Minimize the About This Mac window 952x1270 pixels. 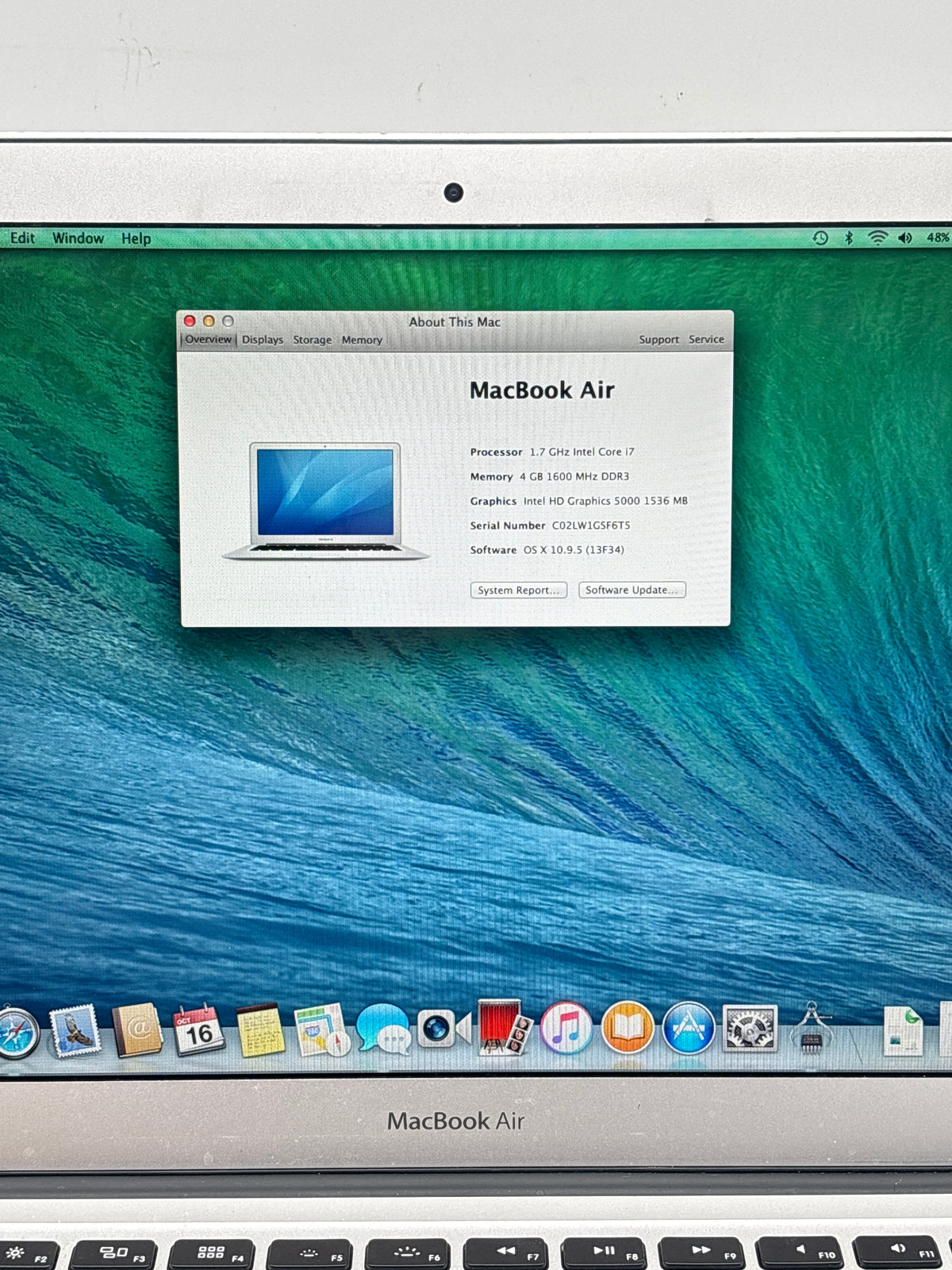coord(209,321)
